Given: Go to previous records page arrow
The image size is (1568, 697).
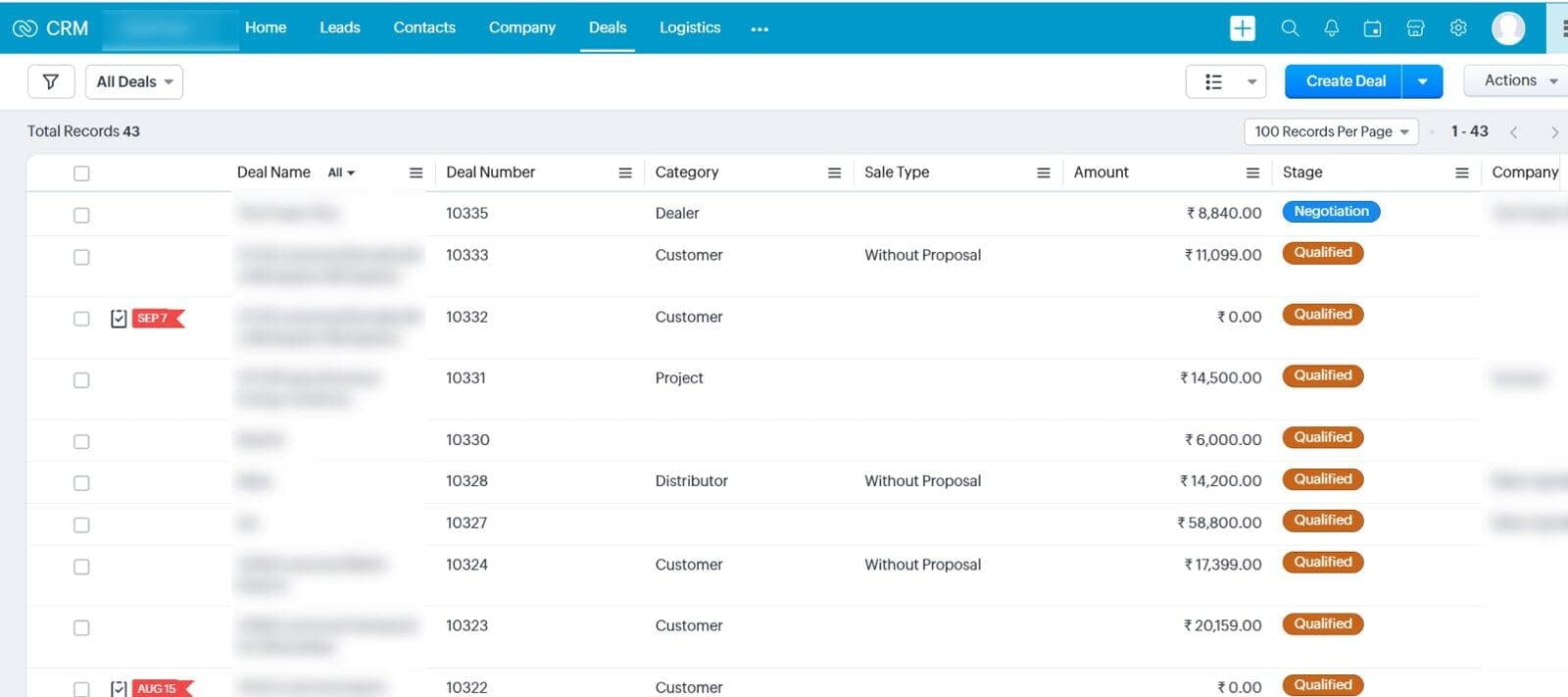Looking at the screenshot, I should (x=1514, y=132).
